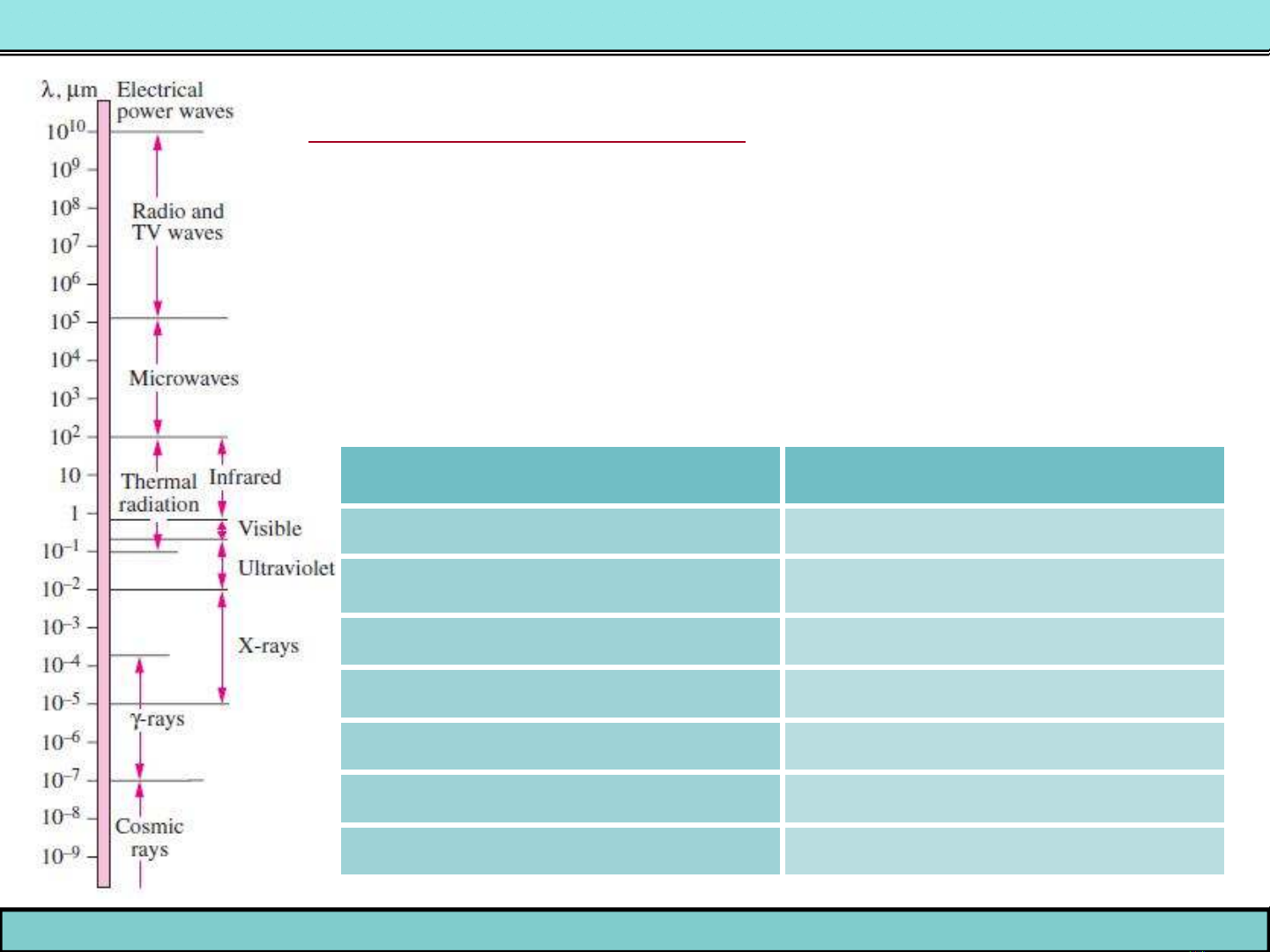
Task: Click the "Visible" label
Action: coord(270,528)
